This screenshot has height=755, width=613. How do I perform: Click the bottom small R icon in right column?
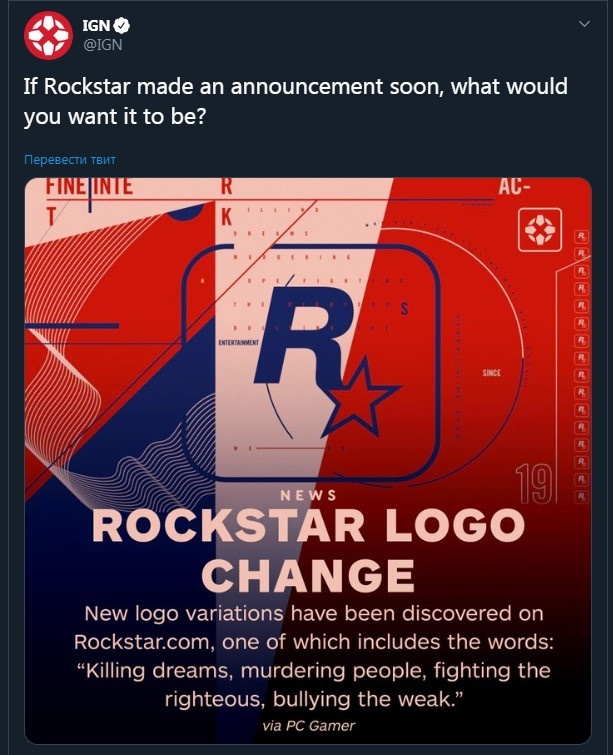[582, 496]
